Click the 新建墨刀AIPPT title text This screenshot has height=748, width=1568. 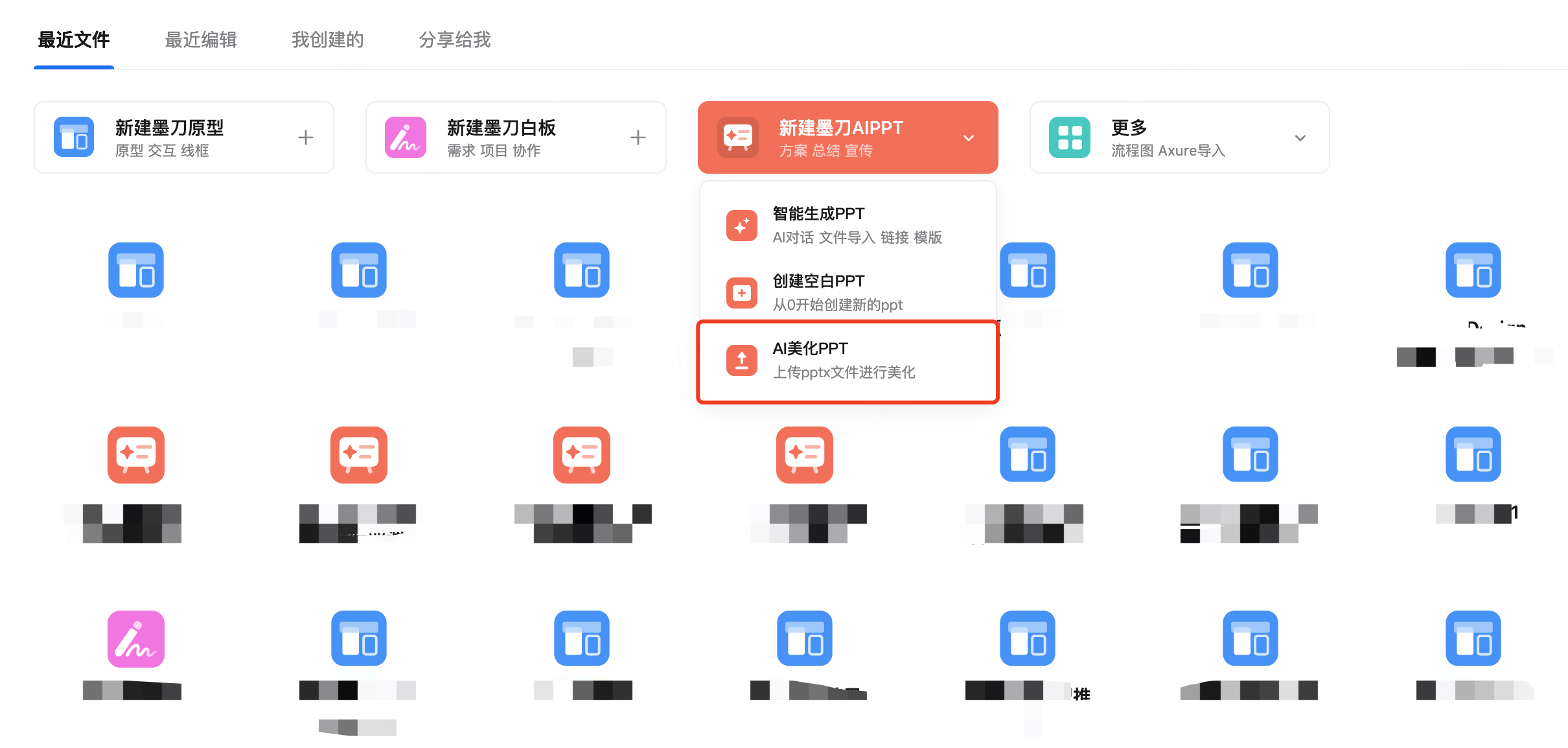click(841, 128)
